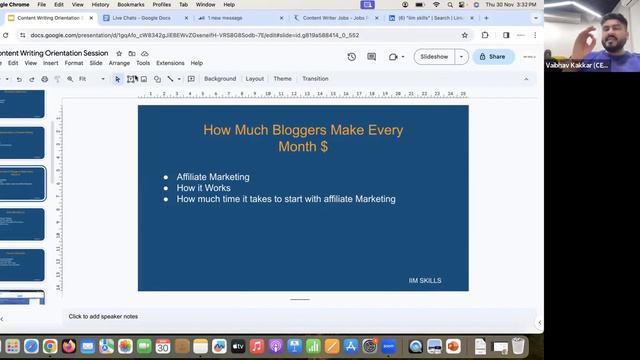
Task: Start the Slideshow
Action: (x=434, y=57)
